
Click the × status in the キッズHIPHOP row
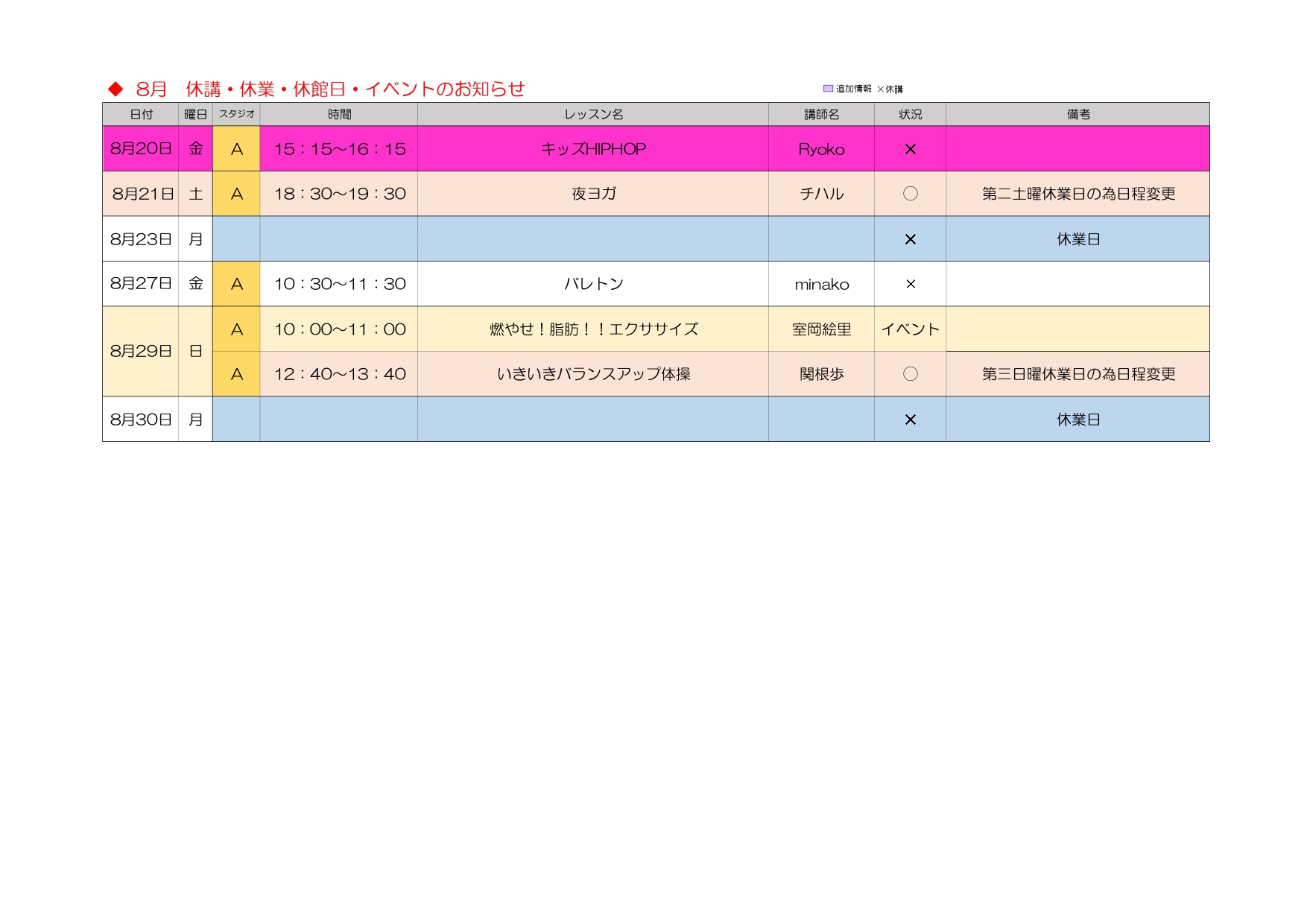pyautogui.click(x=910, y=149)
